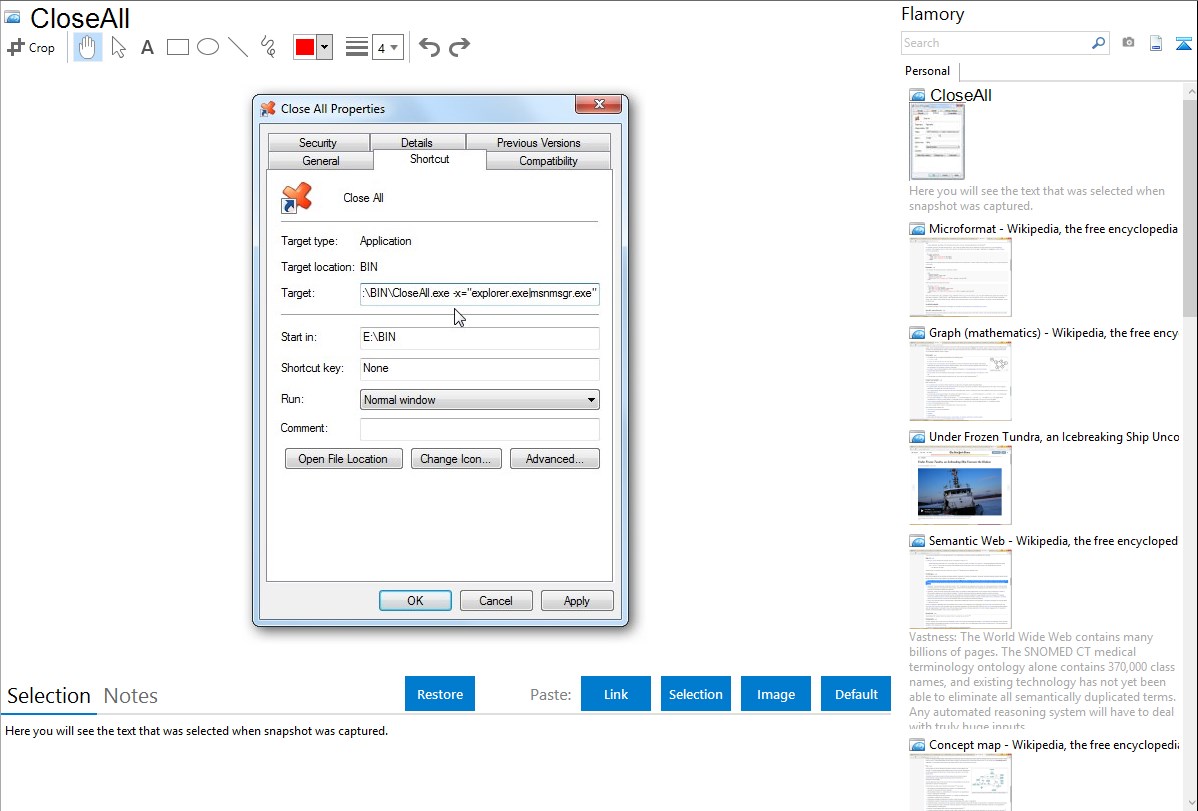Open the Details tab in Close All Properties
This screenshot has height=811, width=1198.
coord(417,143)
